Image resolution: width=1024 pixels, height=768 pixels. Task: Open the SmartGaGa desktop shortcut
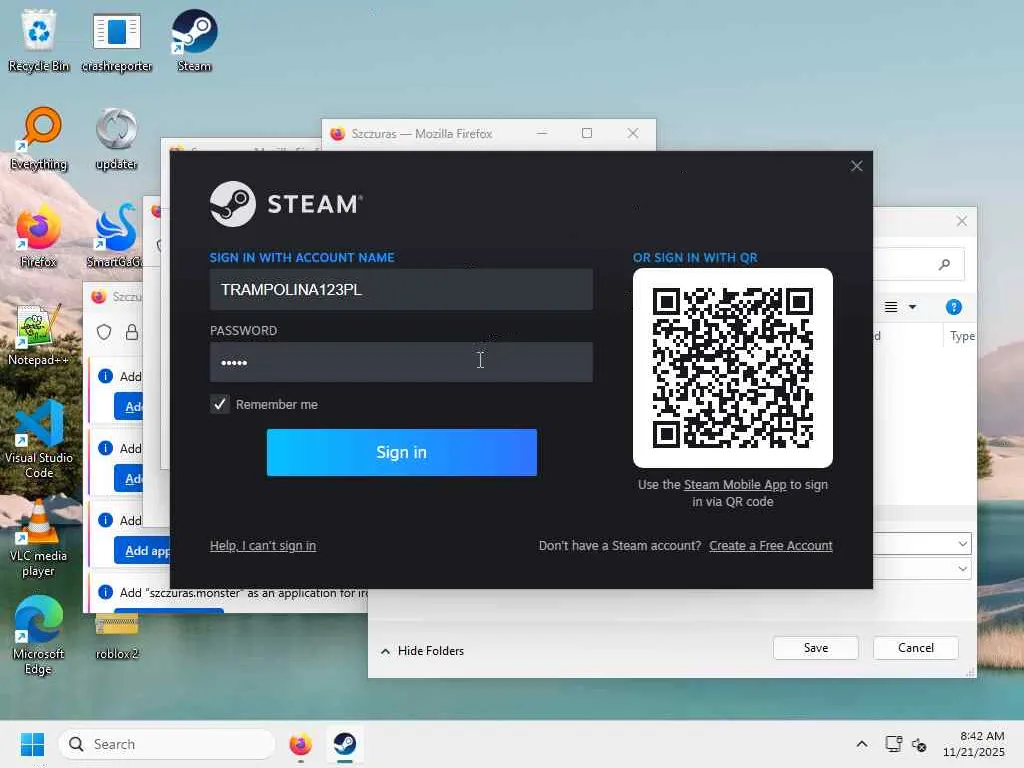pyautogui.click(x=116, y=236)
